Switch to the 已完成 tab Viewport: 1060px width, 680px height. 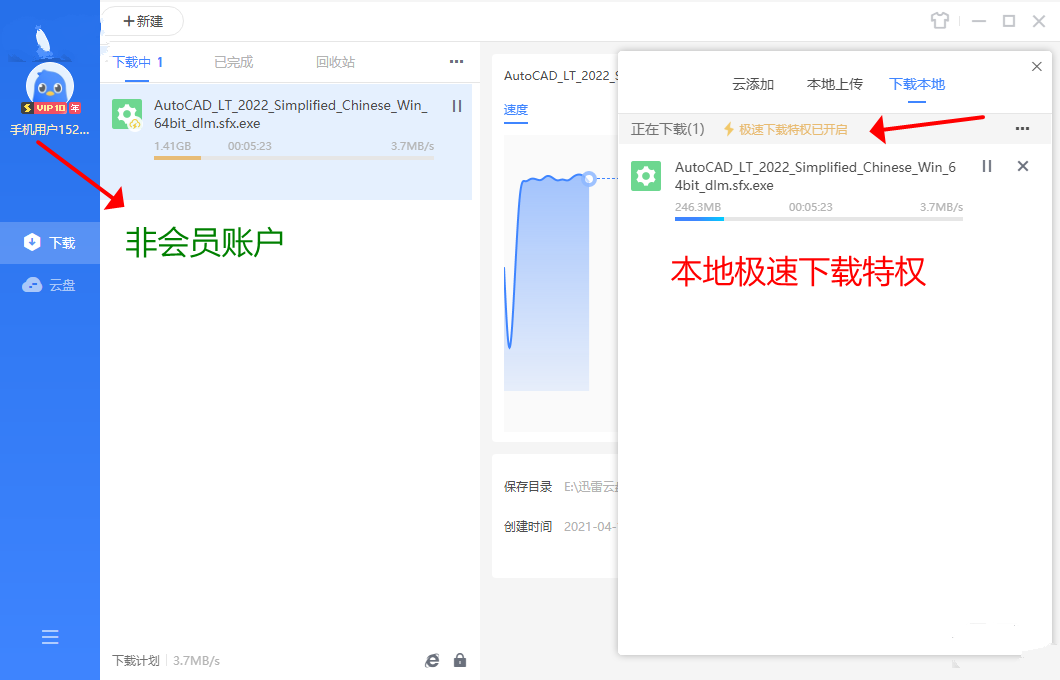click(232, 61)
